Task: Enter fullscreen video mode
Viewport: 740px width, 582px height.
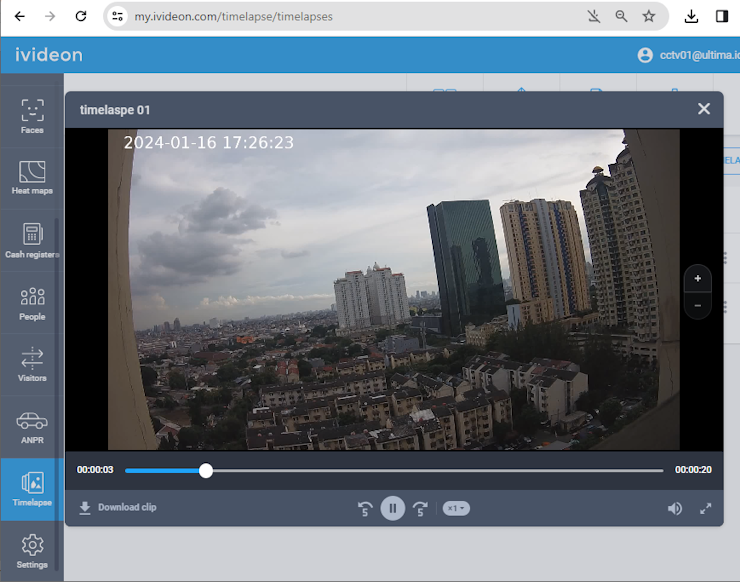Action: point(706,508)
